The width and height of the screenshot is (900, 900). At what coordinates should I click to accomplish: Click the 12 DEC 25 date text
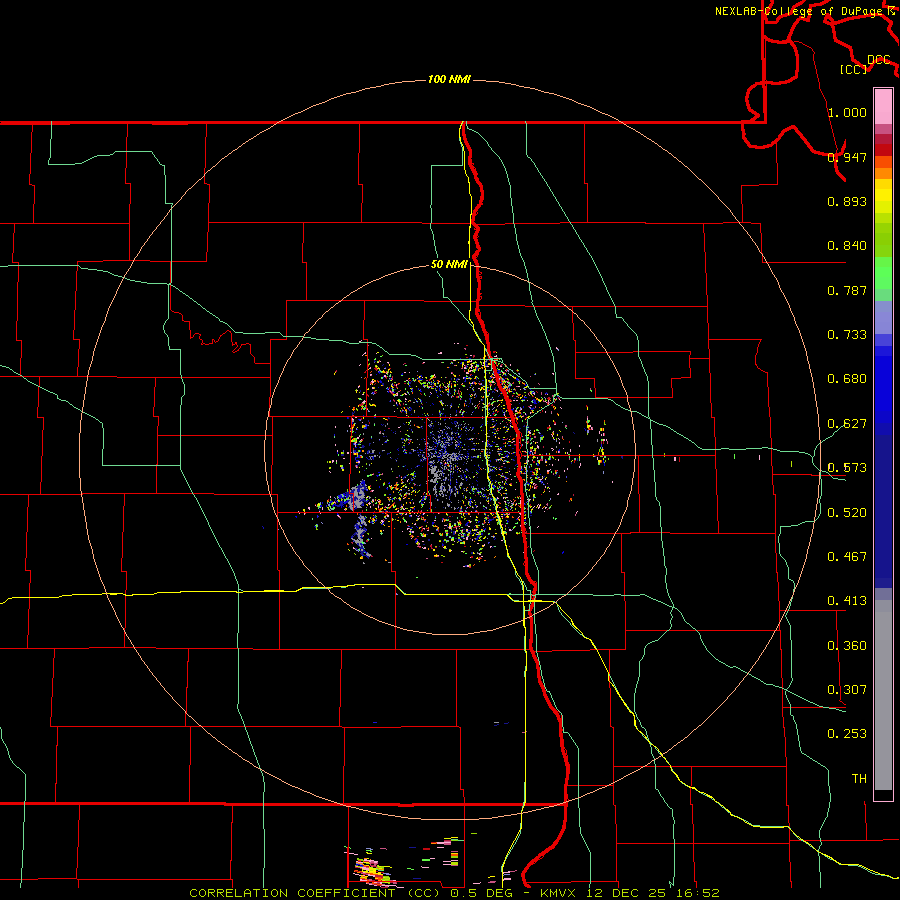pos(628,893)
